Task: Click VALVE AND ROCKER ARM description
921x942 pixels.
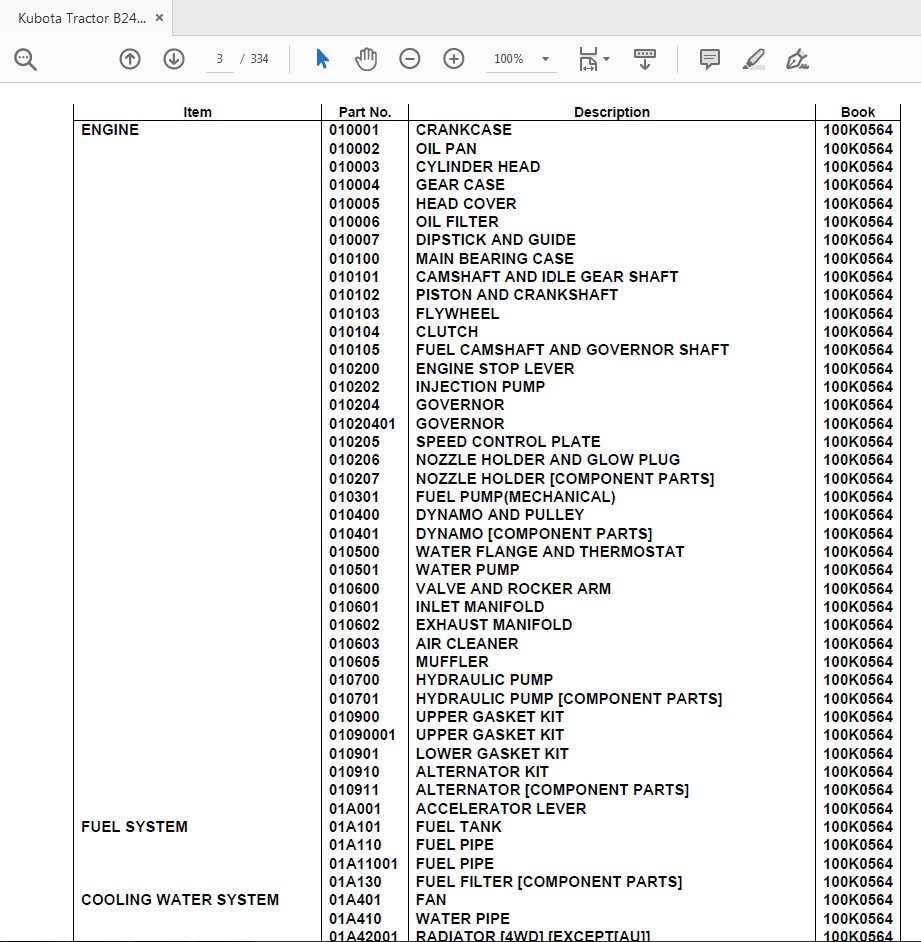Action: pyautogui.click(x=514, y=589)
